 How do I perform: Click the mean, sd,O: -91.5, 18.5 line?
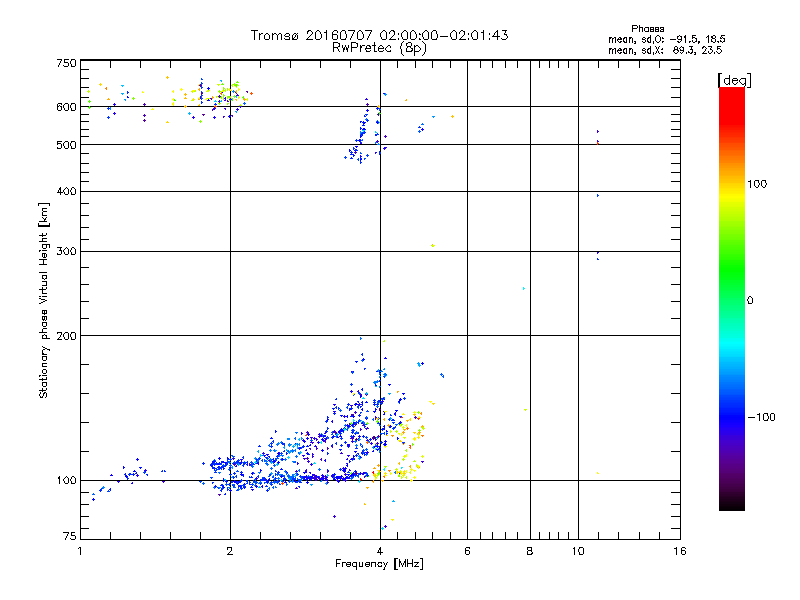[666, 39]
